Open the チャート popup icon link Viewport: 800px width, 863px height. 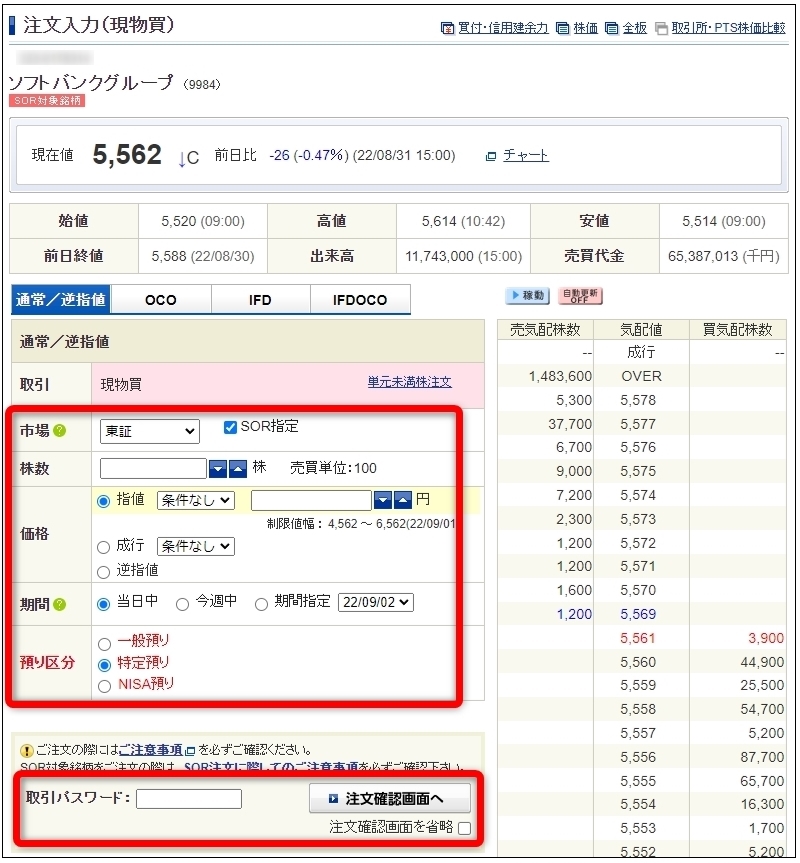coord(491,156)
